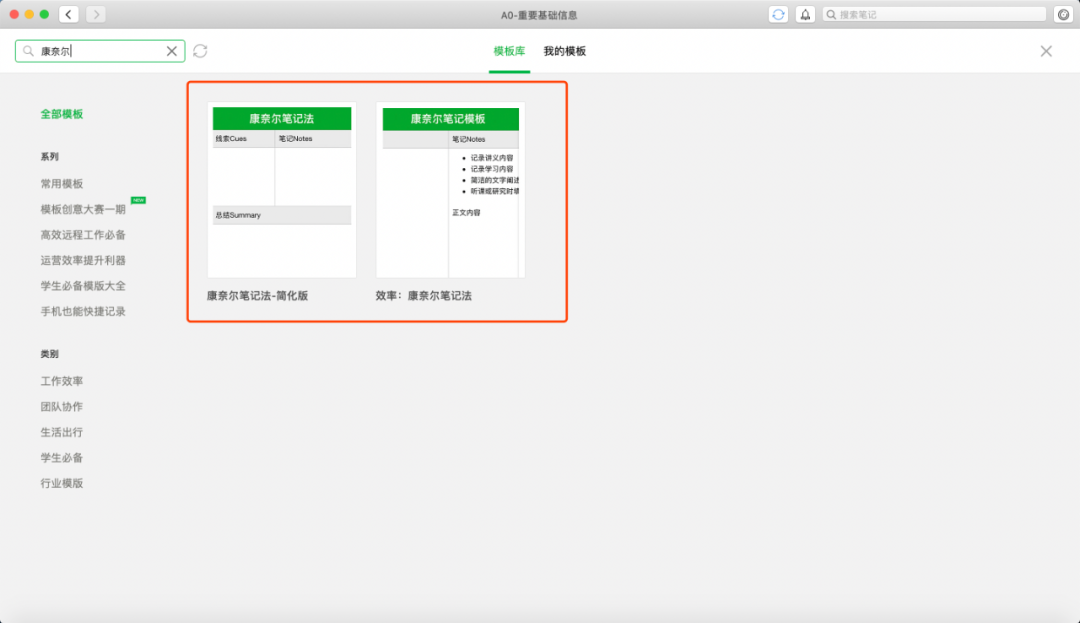Click the forward navigation arrow in title bar
This screenshot has height=623, width=1080.
[x=96, y=14]
